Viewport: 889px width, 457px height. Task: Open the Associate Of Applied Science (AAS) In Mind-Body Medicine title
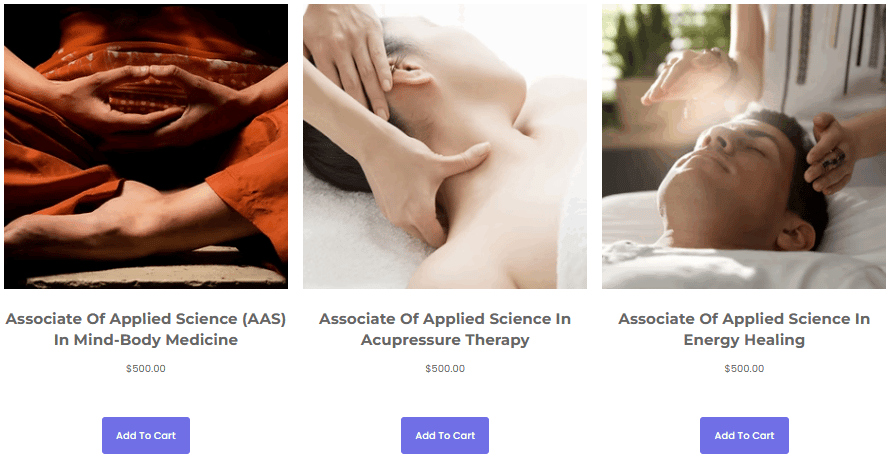[146, 329]
